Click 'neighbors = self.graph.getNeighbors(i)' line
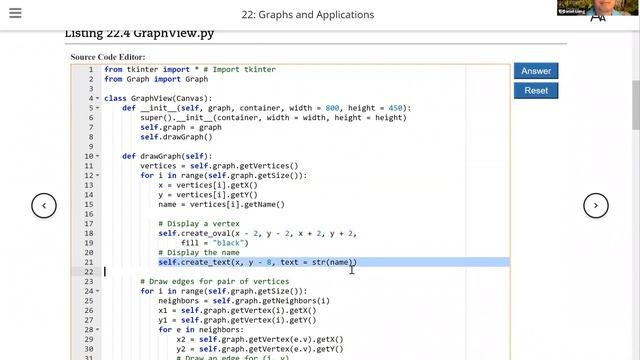 [244, 301]
